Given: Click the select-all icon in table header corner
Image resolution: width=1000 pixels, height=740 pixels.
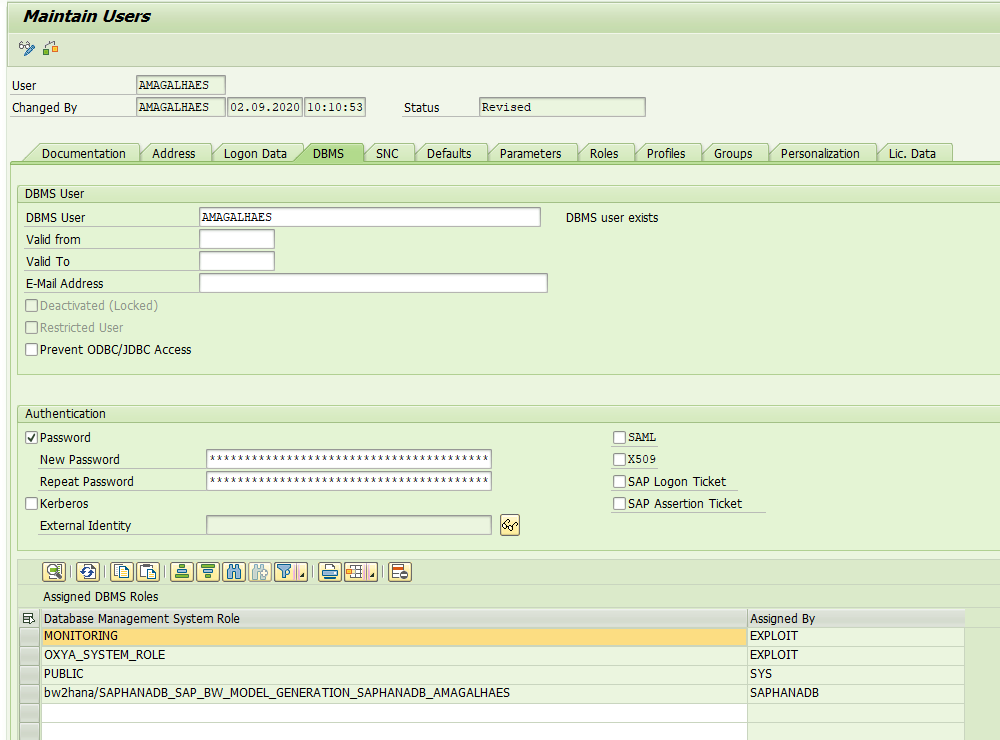Looking at the screenshot, I should point(29,618).
